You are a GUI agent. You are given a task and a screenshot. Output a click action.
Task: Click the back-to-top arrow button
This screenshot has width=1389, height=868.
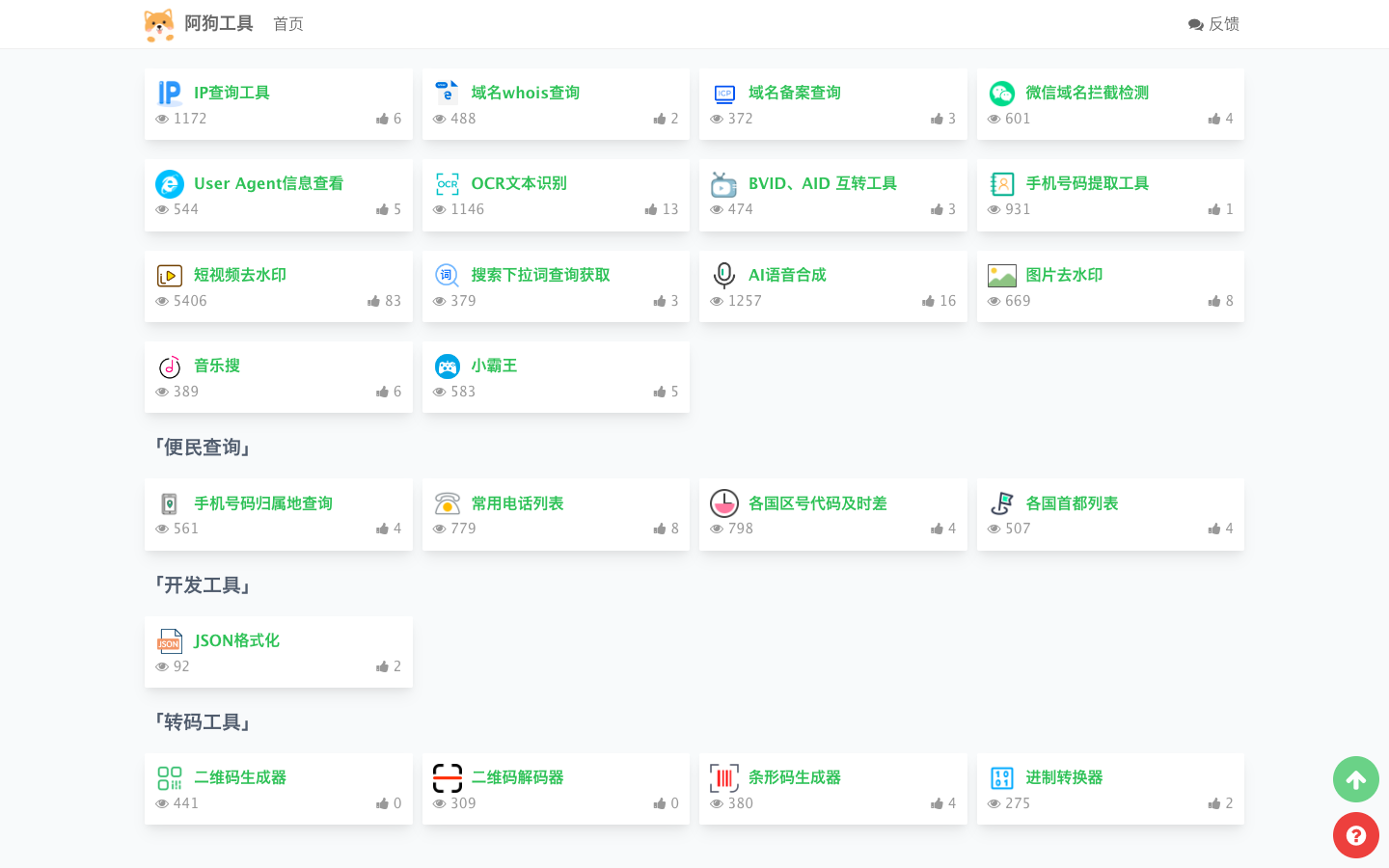[1356, 779]
